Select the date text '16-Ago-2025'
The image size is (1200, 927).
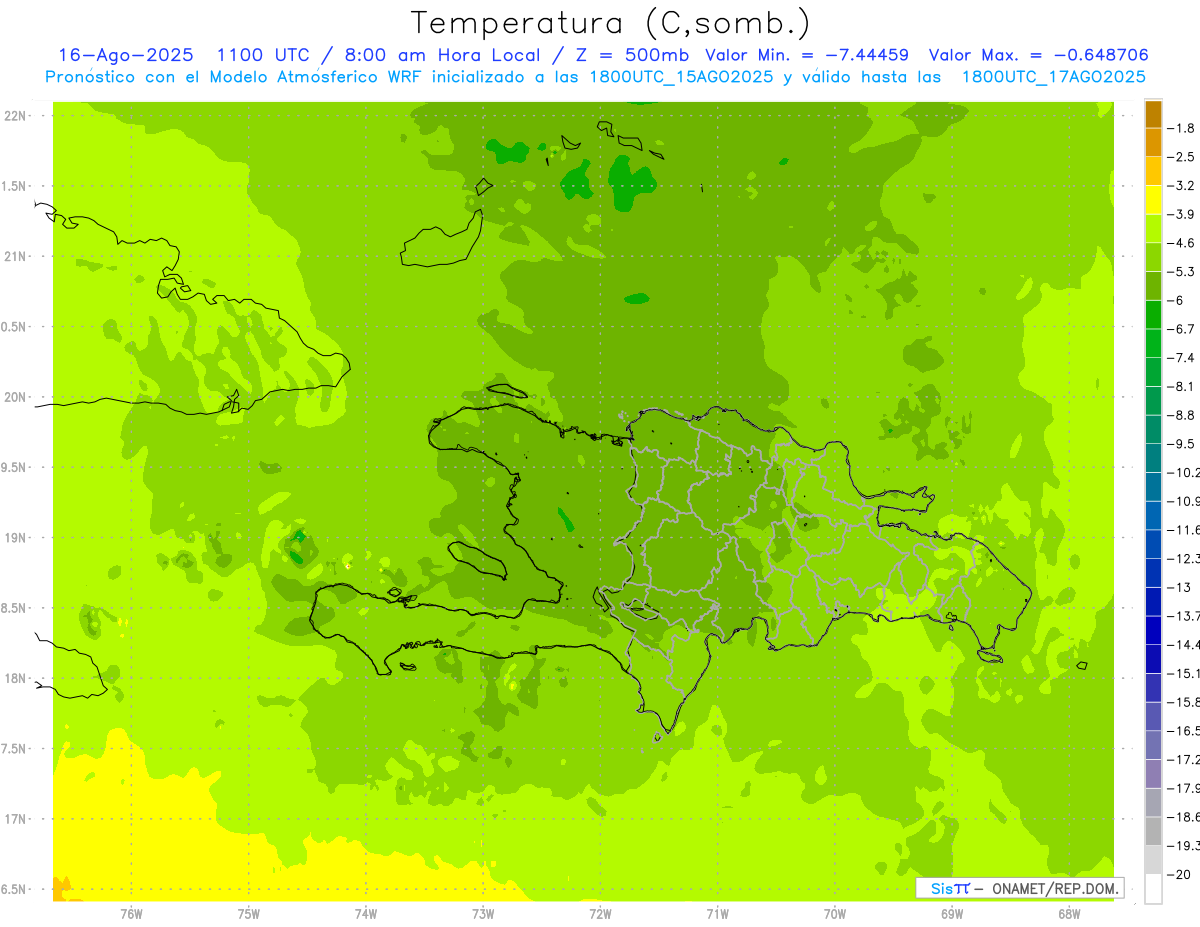click(124, 56)
